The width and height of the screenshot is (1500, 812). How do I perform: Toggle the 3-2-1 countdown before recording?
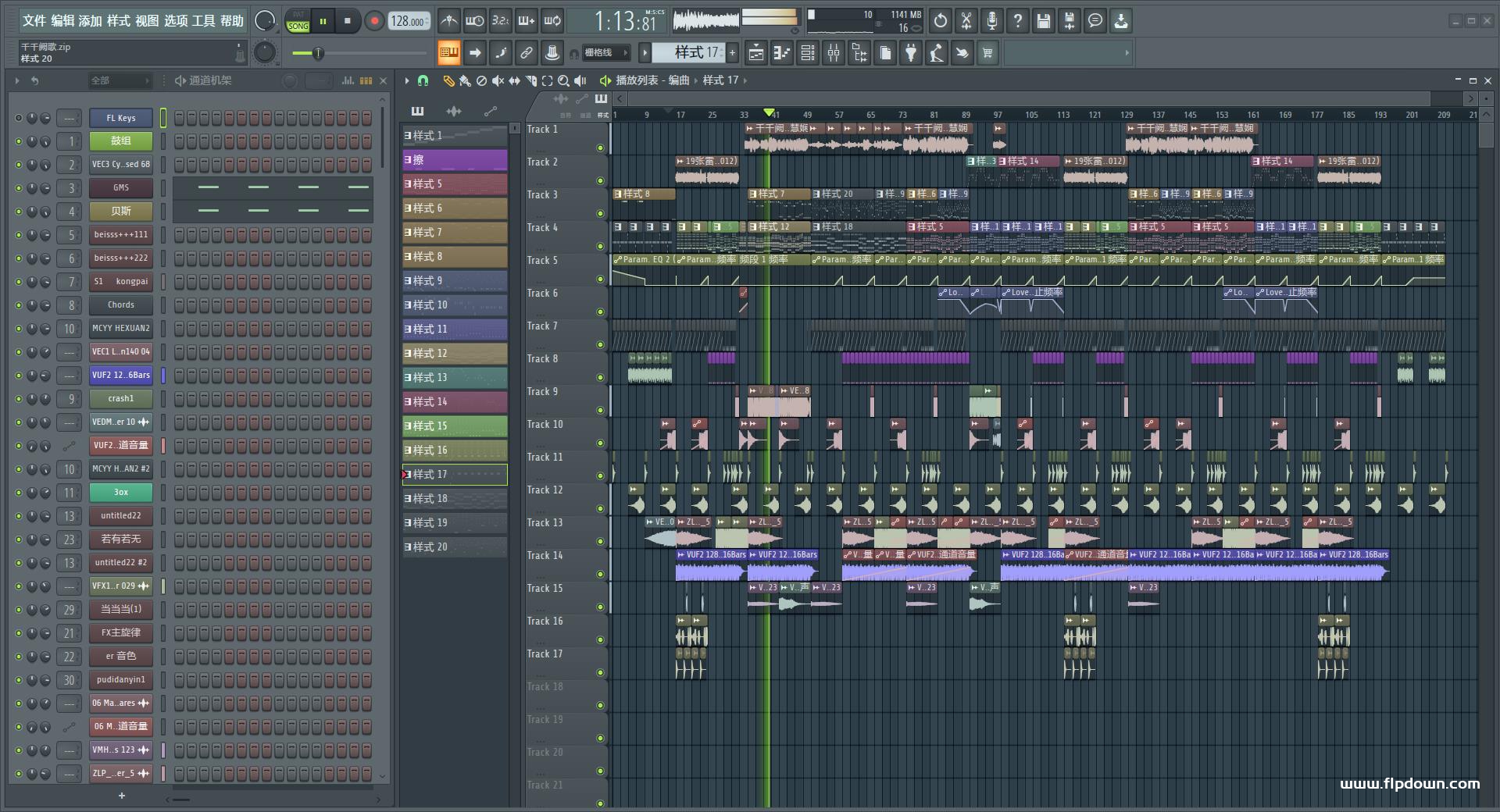tap(500, 21)
